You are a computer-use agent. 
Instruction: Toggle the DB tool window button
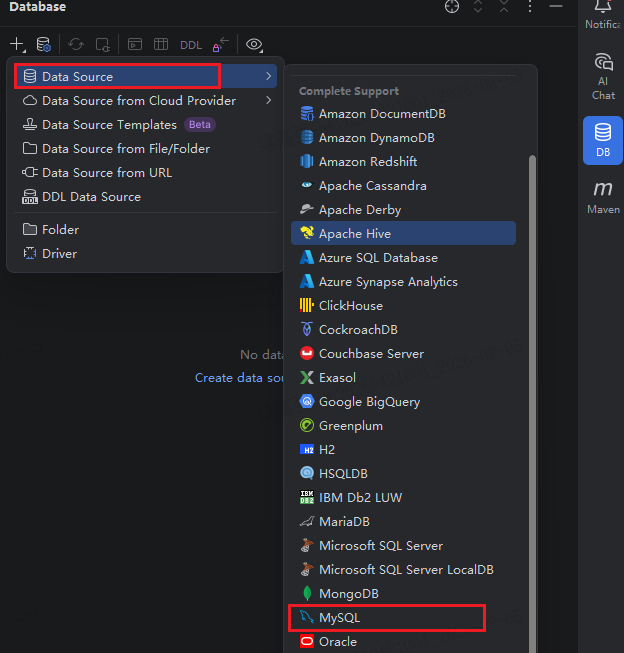[603, 140]
